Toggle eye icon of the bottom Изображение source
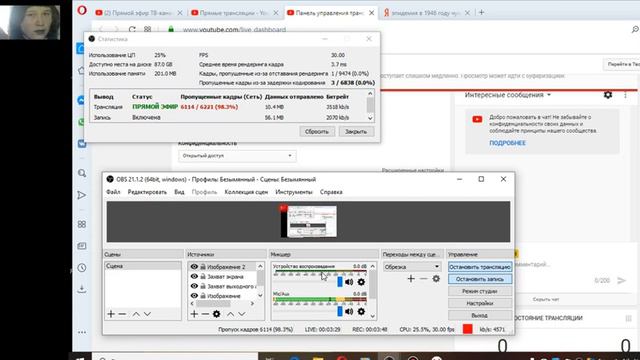Screen dimensions: 640x360 (194, 296)
